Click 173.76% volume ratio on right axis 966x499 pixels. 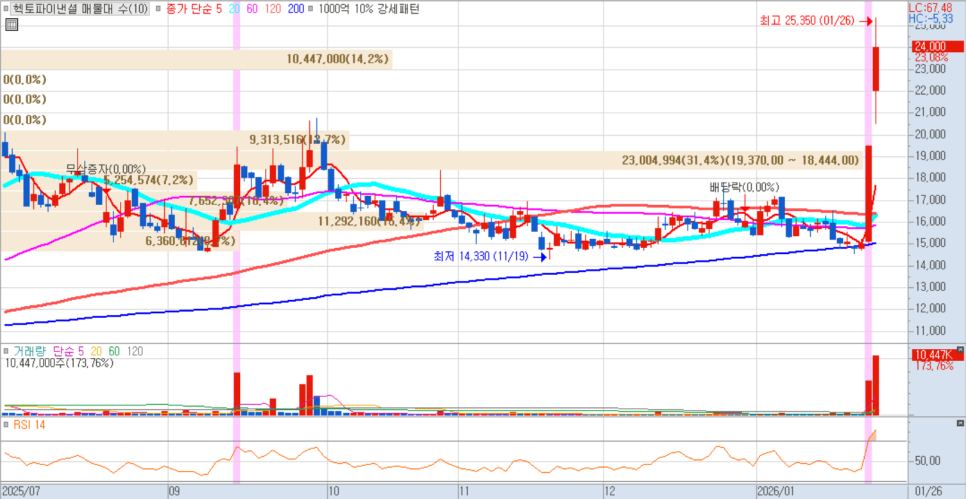[x=933, y=366]
